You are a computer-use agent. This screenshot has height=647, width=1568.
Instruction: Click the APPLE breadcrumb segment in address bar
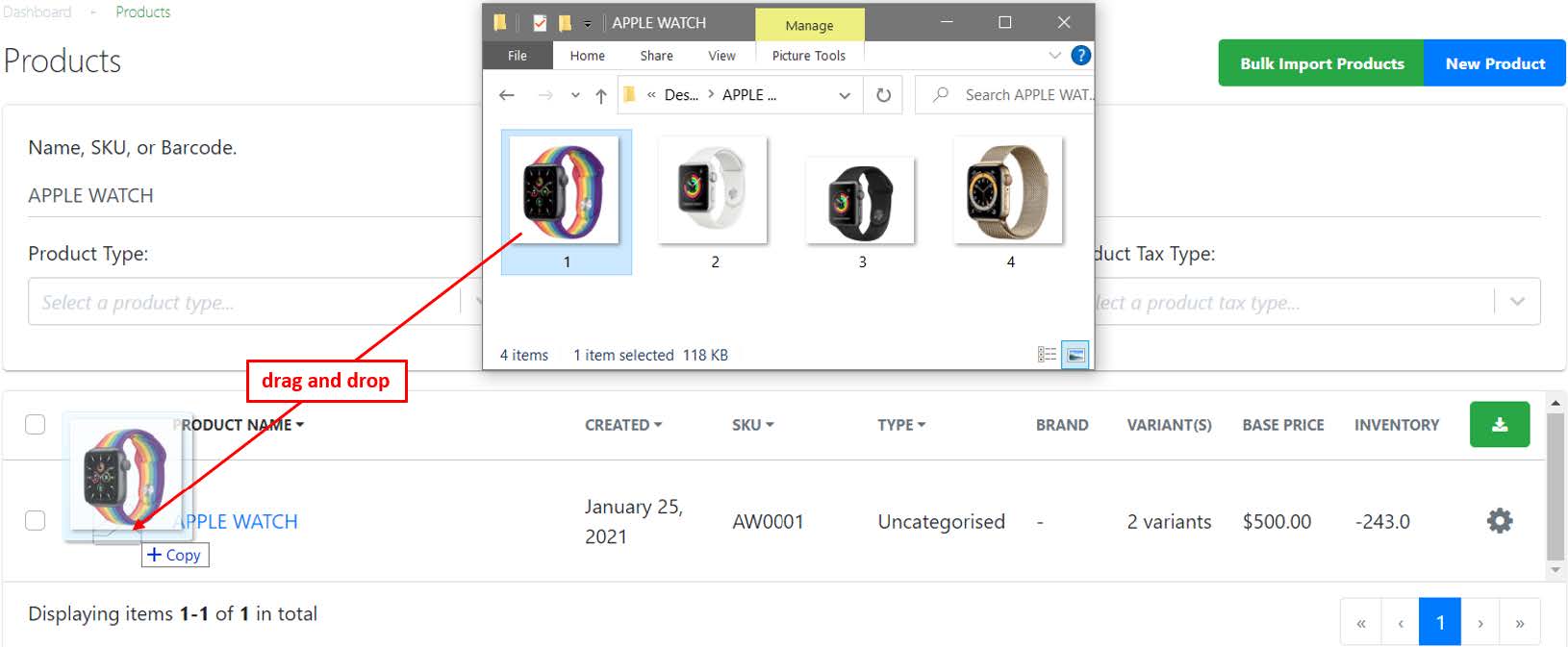[749, 95]
